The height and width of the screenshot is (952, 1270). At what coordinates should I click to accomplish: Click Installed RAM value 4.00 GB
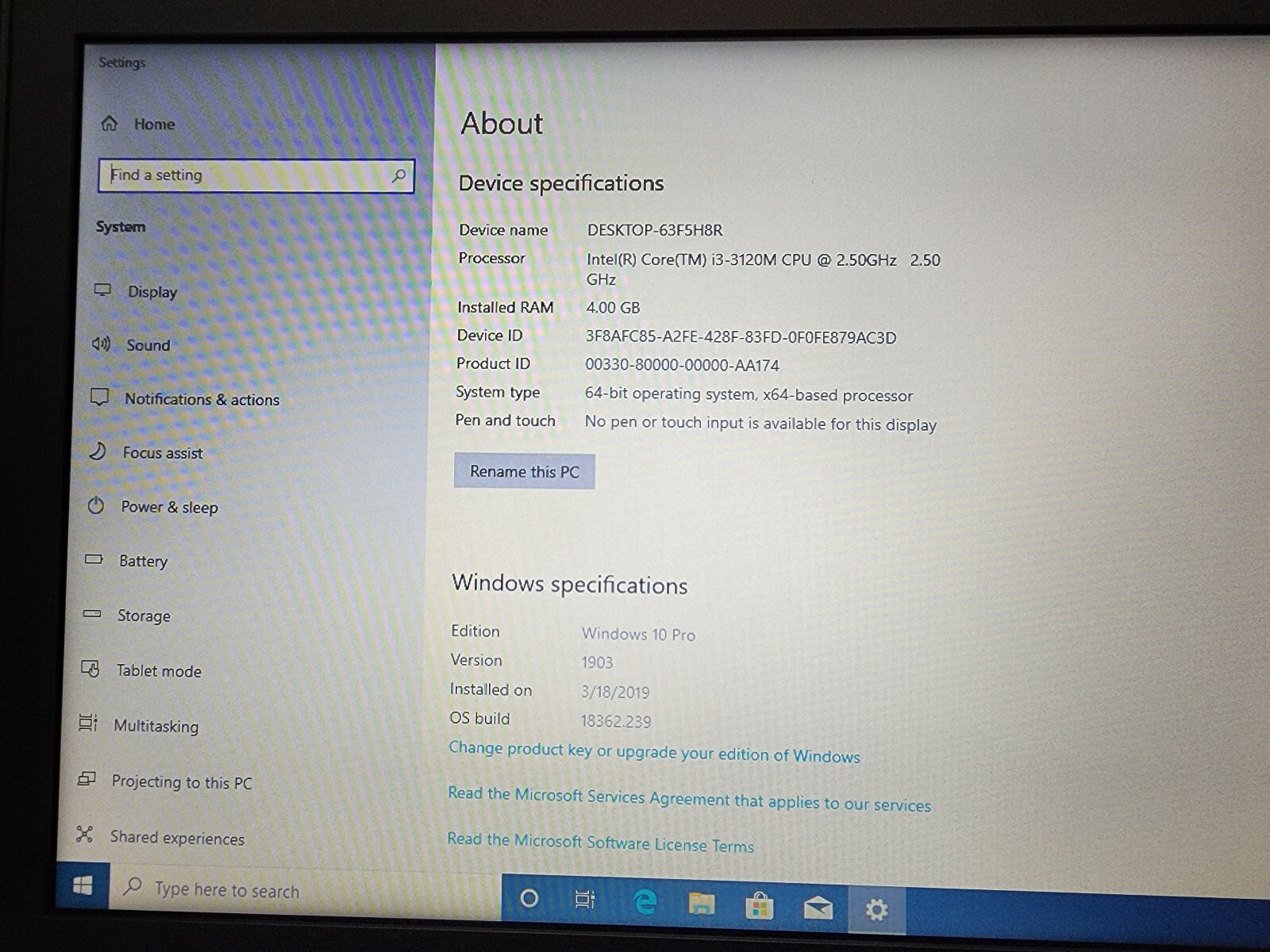[613, 308]
